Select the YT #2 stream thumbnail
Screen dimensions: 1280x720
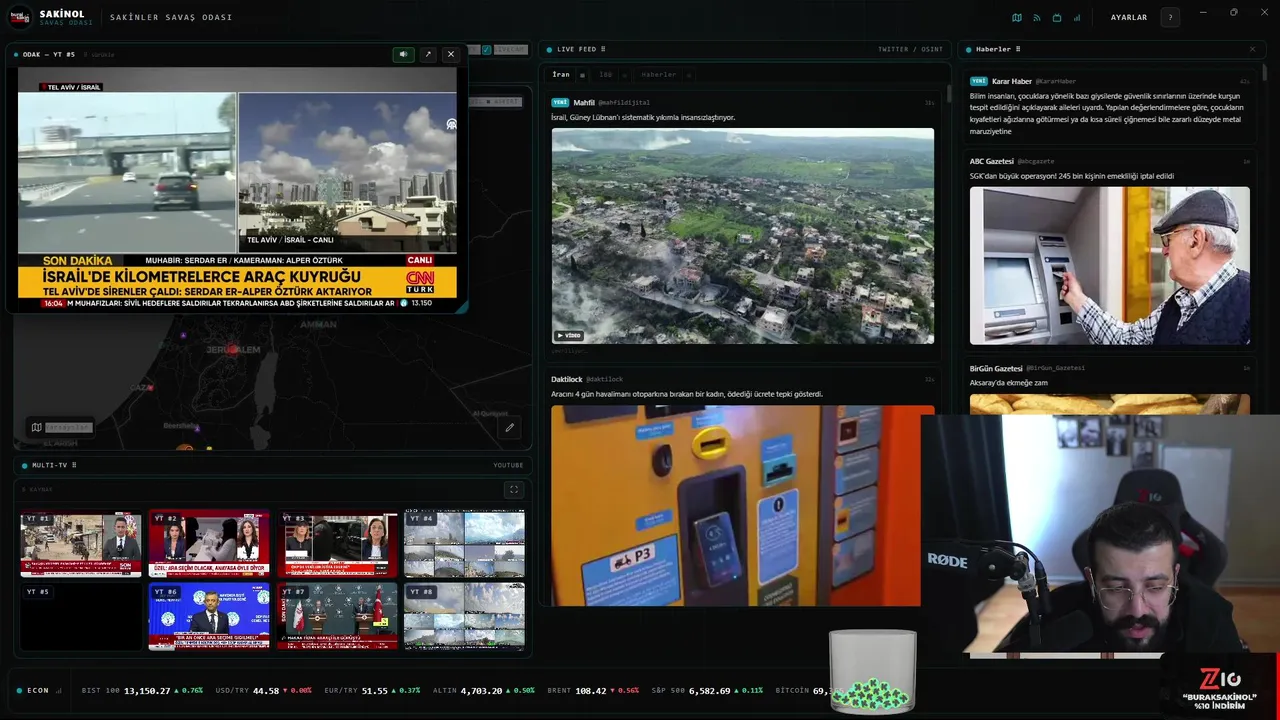pyautogui.click(x=209, y=543)
